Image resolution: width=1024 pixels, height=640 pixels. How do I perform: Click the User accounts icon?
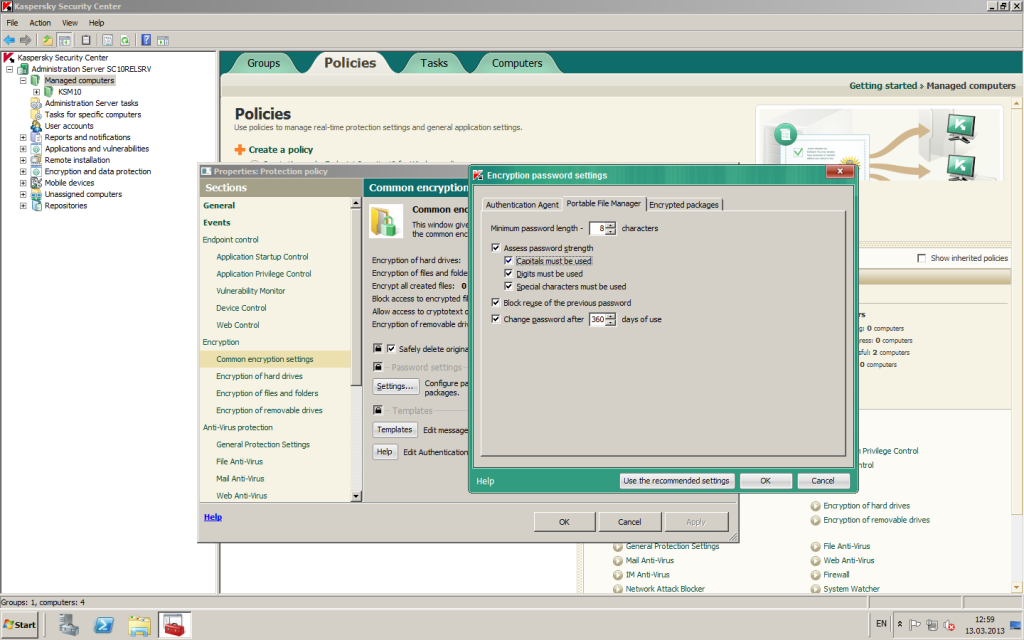click(36, 126)
